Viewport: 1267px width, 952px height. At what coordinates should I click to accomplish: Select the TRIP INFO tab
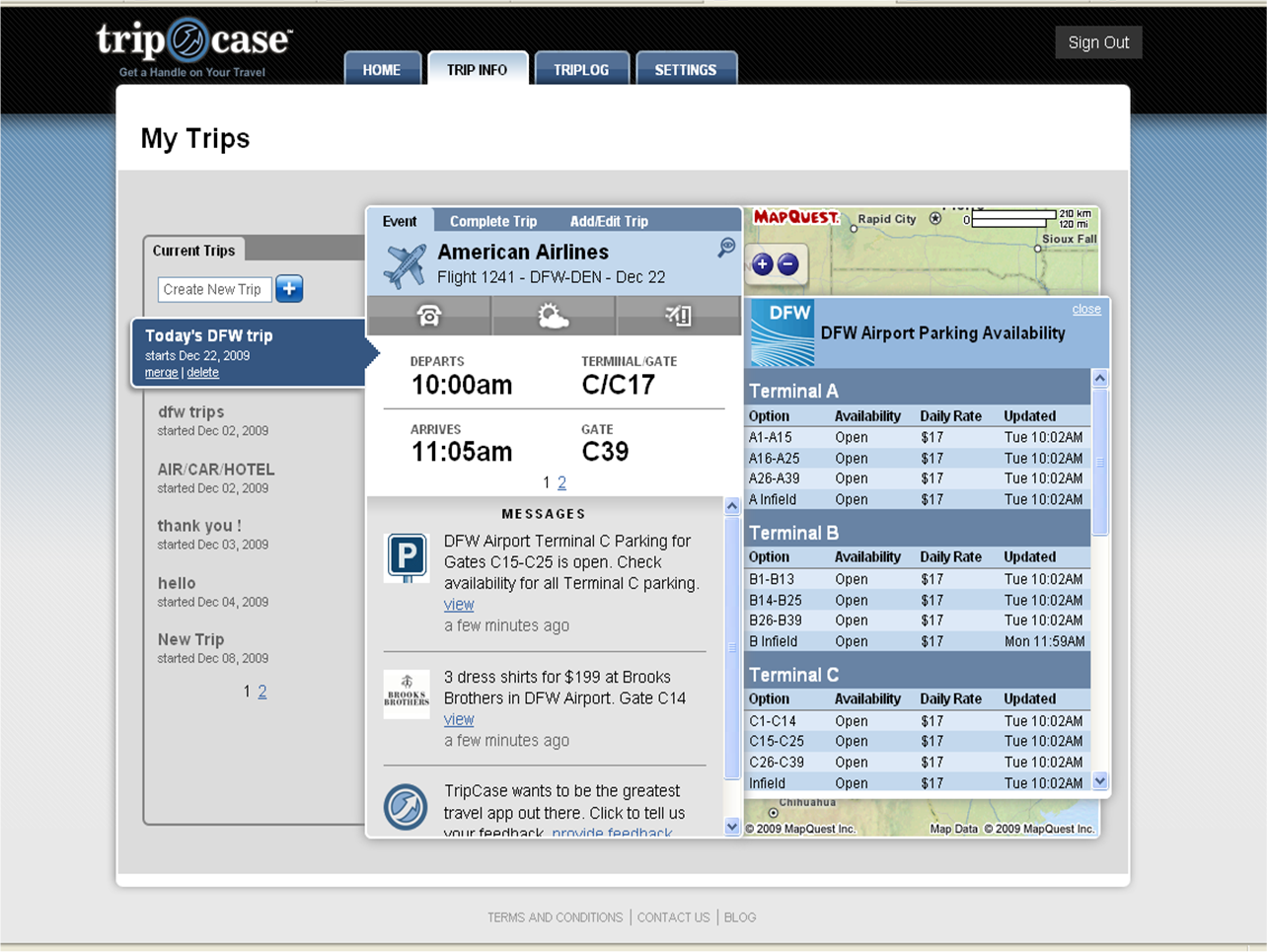pos(478,69)
